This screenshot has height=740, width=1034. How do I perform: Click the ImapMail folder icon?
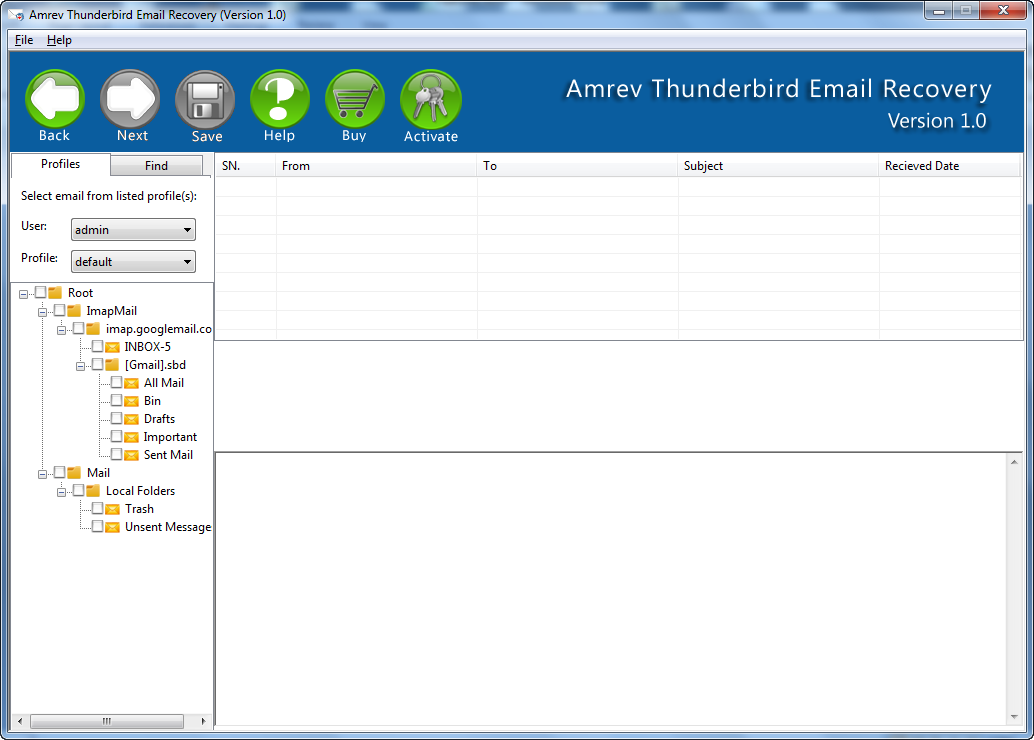coord(74,311)
